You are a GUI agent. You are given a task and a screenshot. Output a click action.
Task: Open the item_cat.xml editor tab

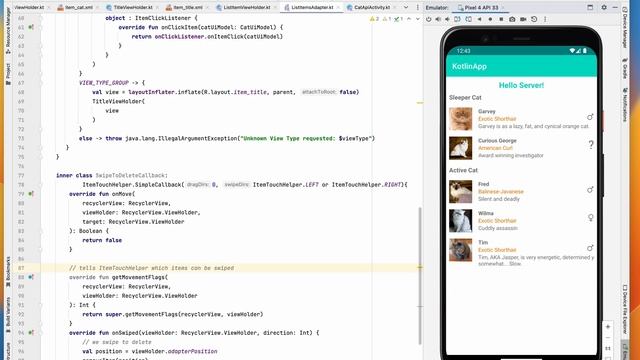pyautogui.click(x=76, y=8)
